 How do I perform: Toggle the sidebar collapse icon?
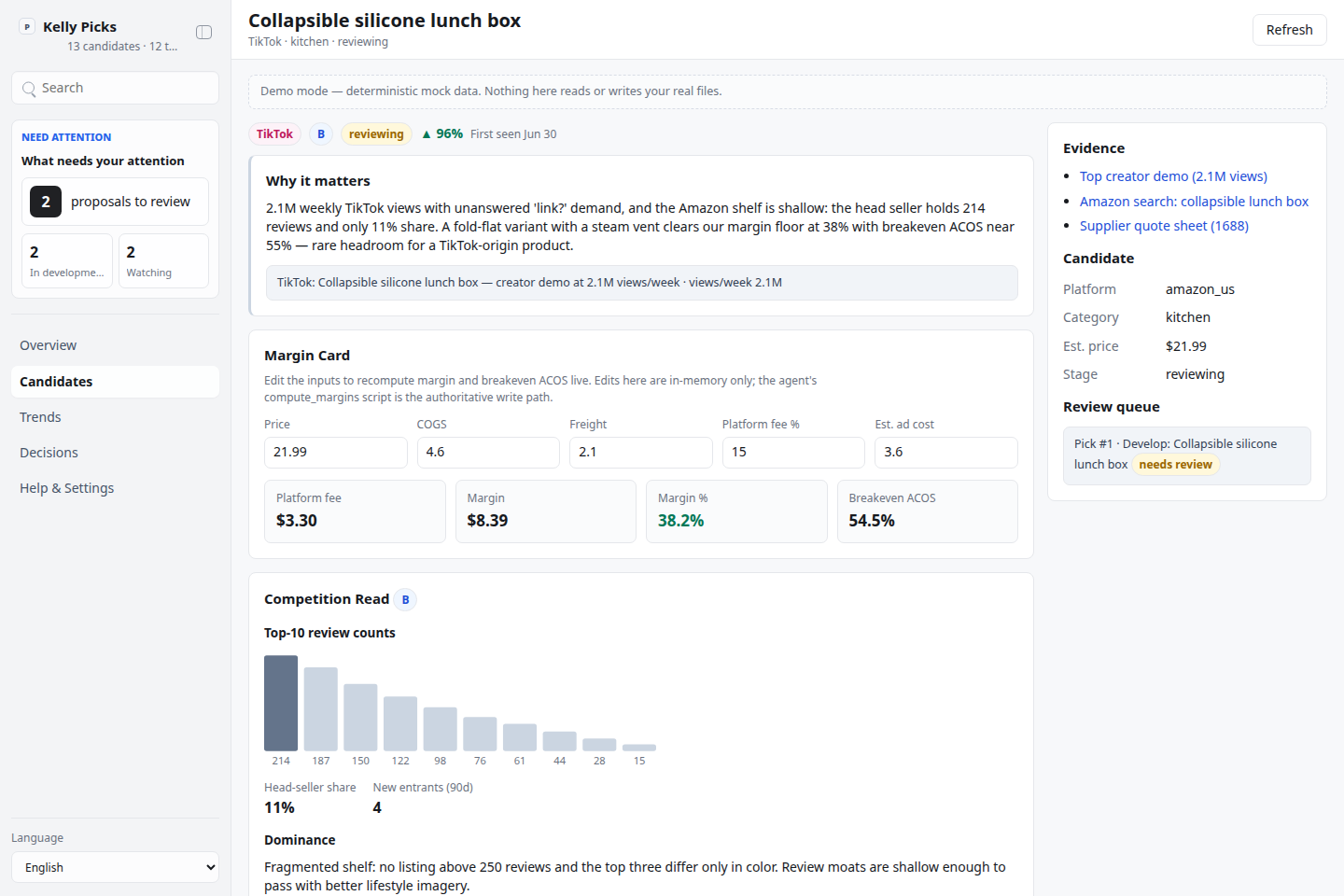pyautogui.click(x=203, y=33)
